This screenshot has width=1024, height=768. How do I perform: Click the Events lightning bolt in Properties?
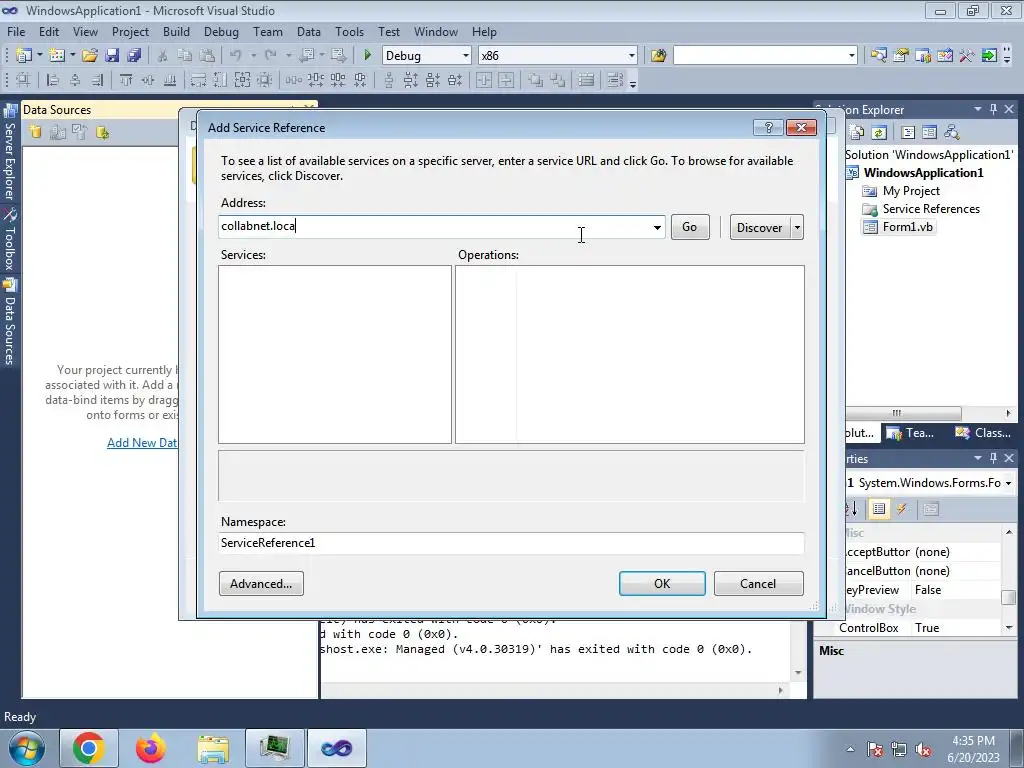(902, 509)
